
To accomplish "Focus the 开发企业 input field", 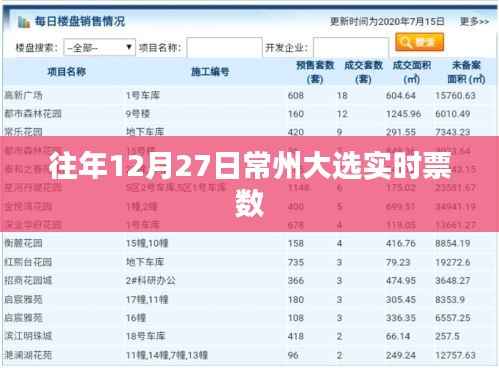I will tap(351, 48).
